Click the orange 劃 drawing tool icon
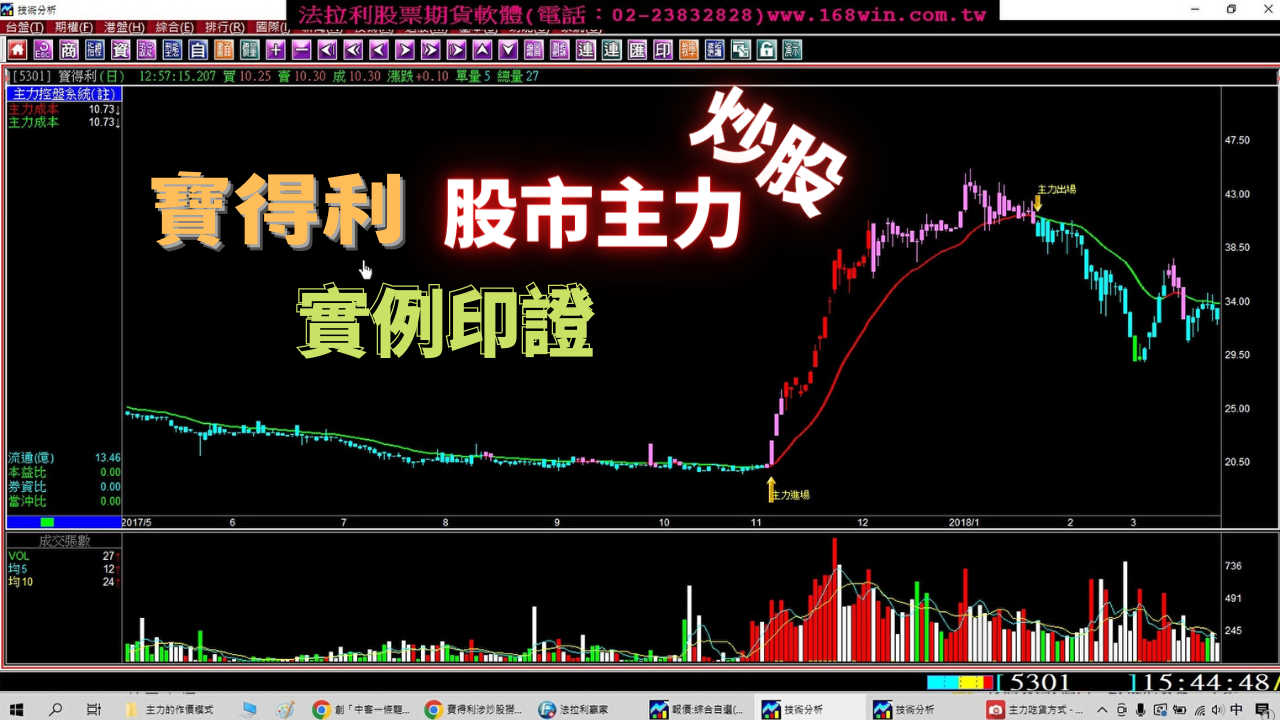 [223, 50]
